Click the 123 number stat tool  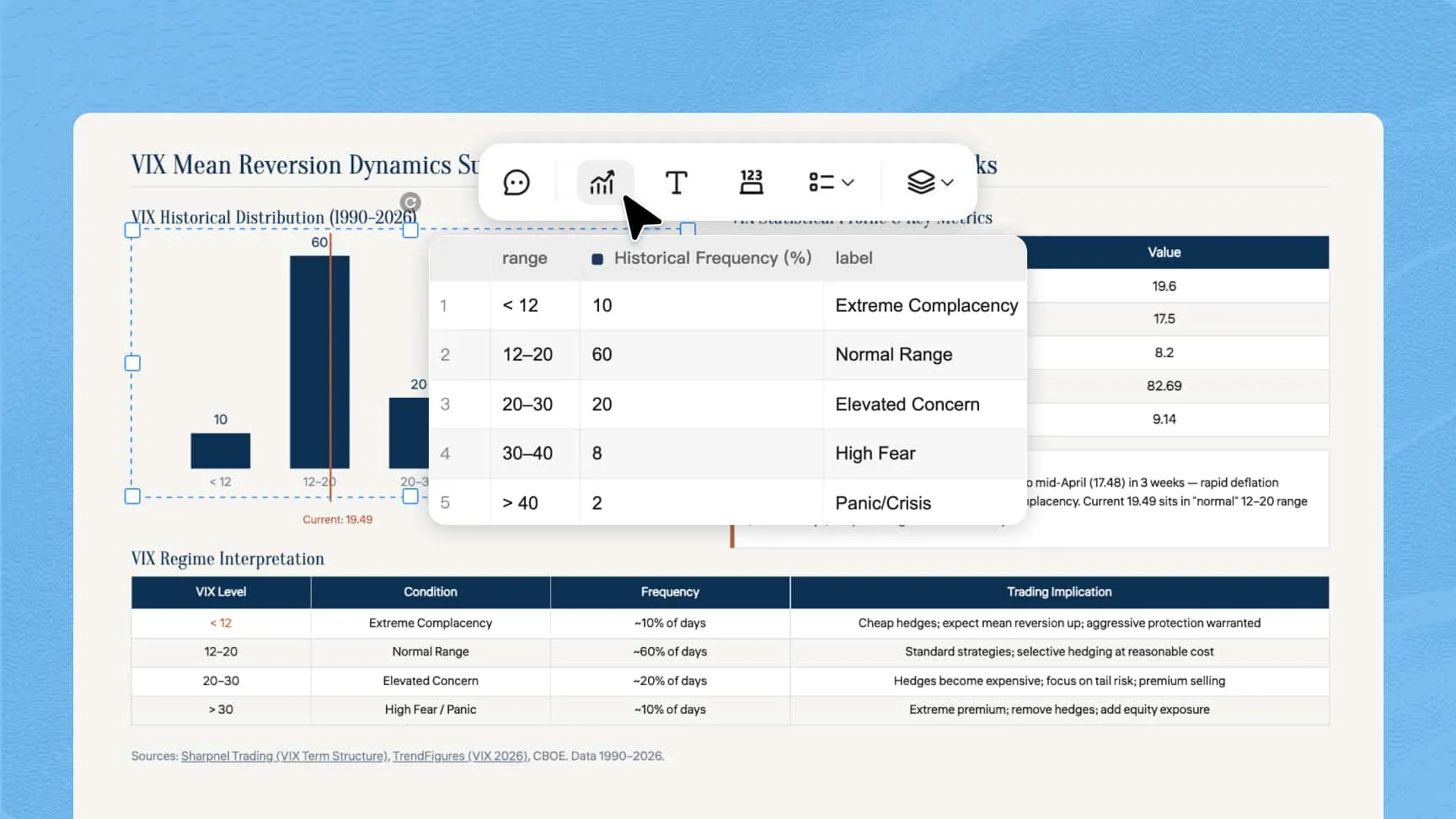pos(751,182)
